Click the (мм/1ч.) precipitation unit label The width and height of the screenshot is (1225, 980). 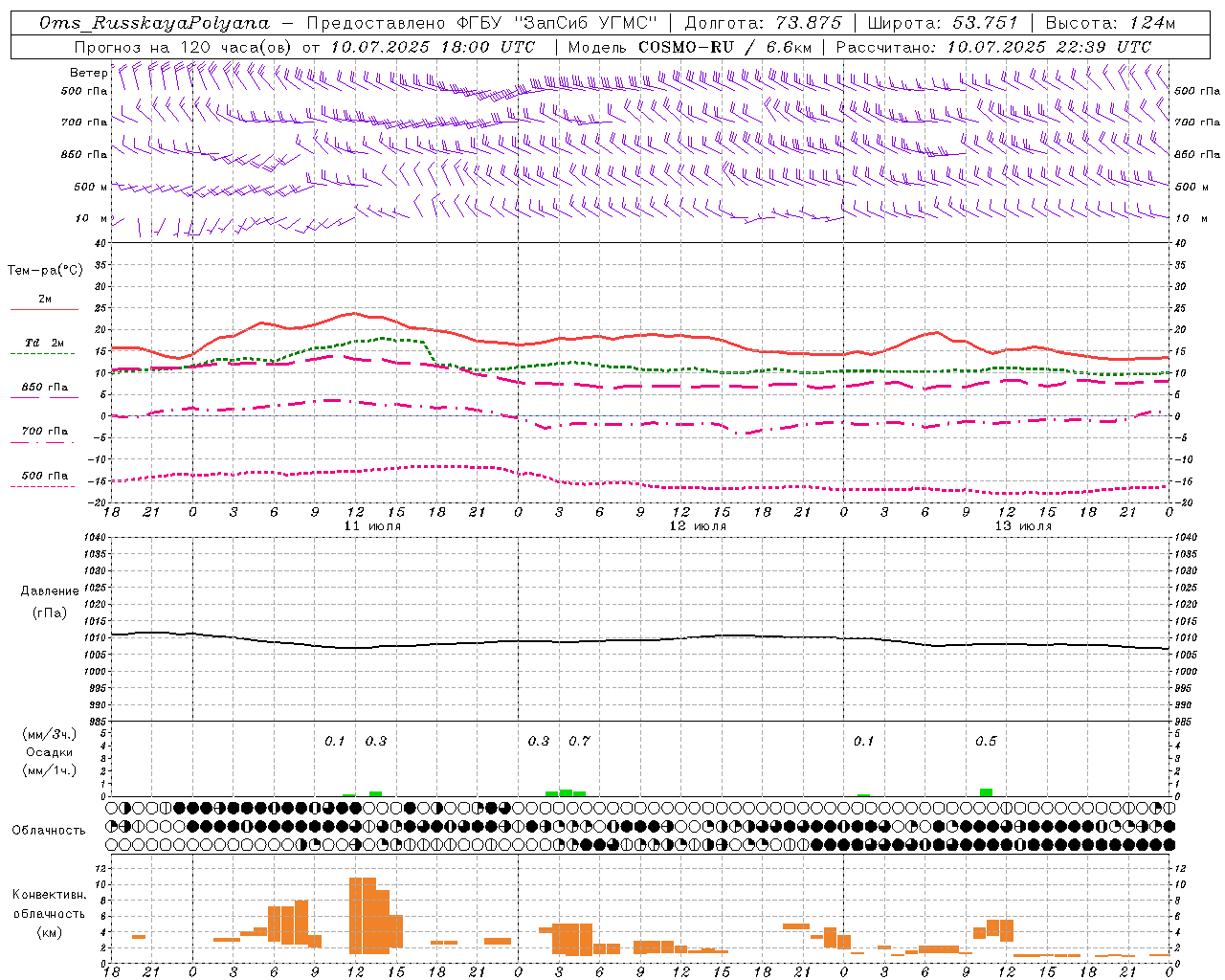(x=49, y=770)
